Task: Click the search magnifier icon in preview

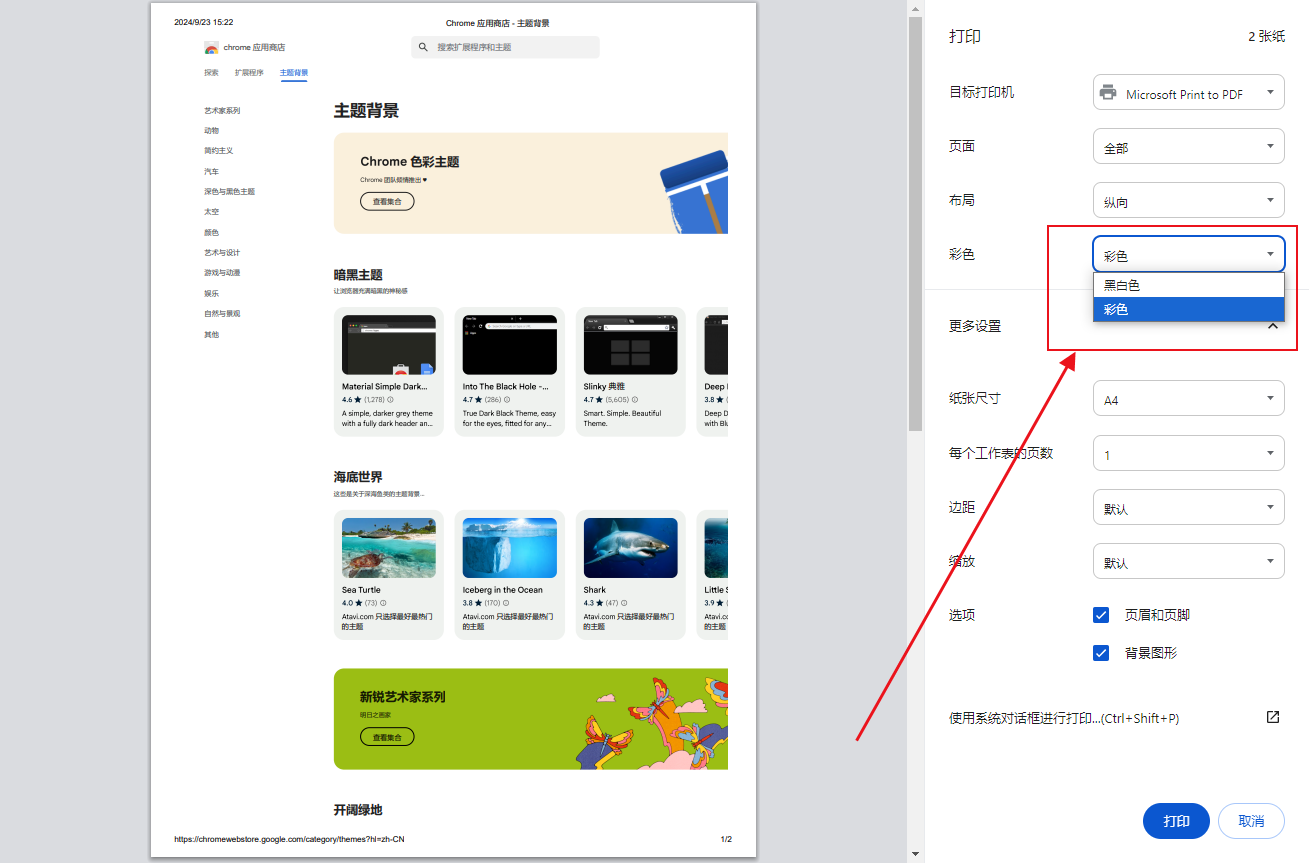Action: click(423, 47)
